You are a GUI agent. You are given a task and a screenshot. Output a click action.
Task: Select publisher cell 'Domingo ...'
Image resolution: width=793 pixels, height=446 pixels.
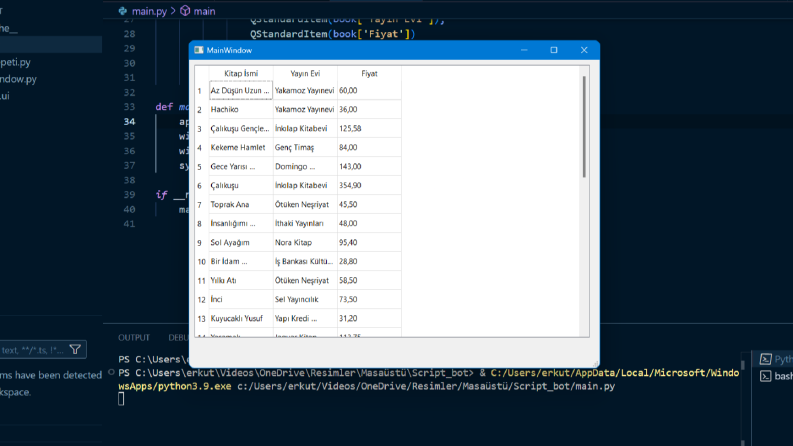pos(305,166)
